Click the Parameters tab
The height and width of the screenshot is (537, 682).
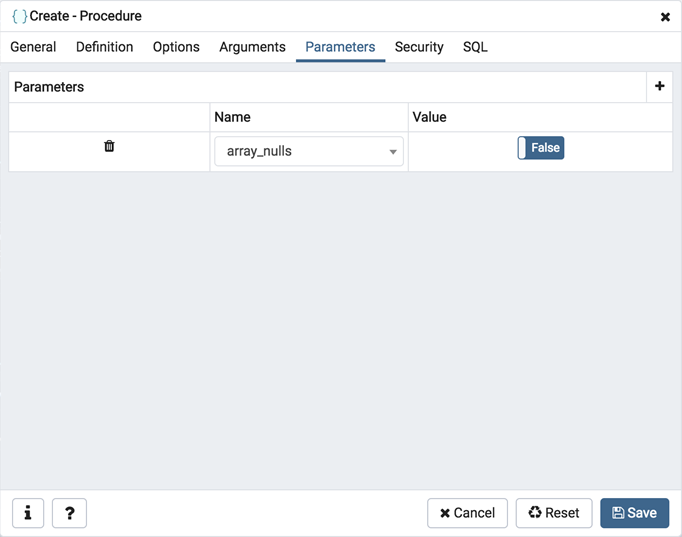(340, 47)
